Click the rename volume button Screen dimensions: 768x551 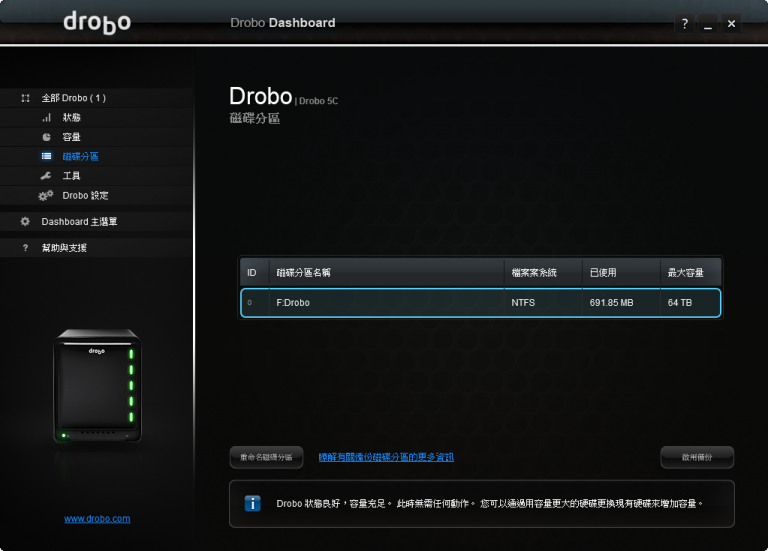point(266,457)
